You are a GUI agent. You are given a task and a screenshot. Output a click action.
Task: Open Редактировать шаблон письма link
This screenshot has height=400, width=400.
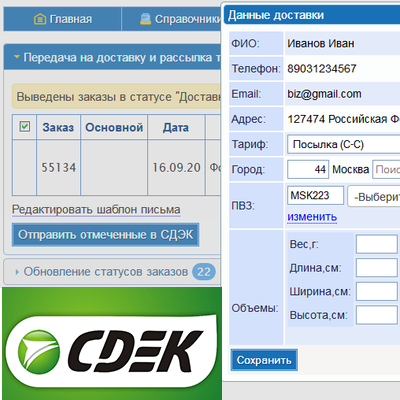click(x=96, y=209)
